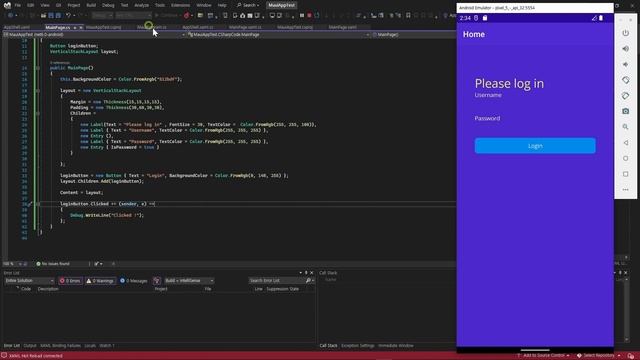Click the Project column header
Viewport: 640px width, 360px height.
(161, 289)
